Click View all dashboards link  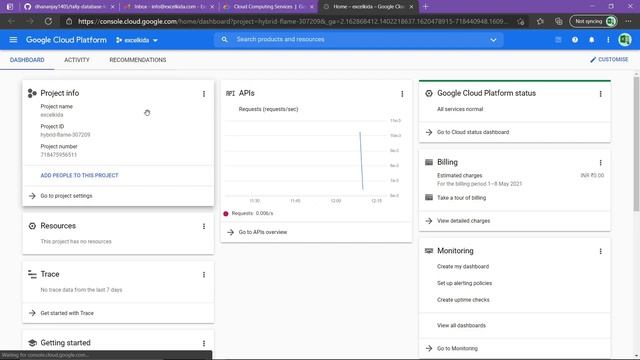click(x=461, y=326)
